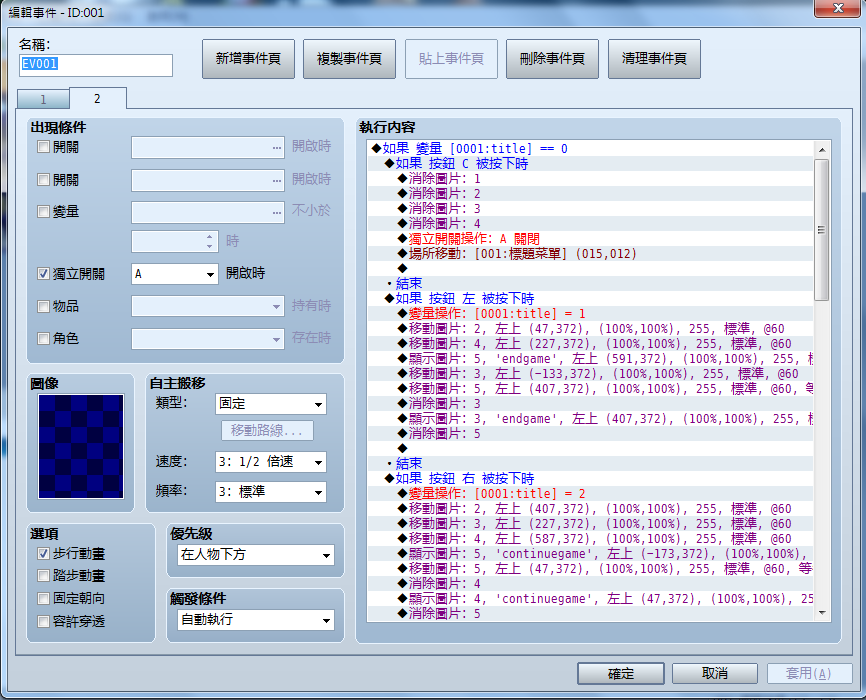The width and height of the screenshot is (866, 700).
Task: Select the line 如果 按鈕 右 被按下時
Action: coord(591,478)
